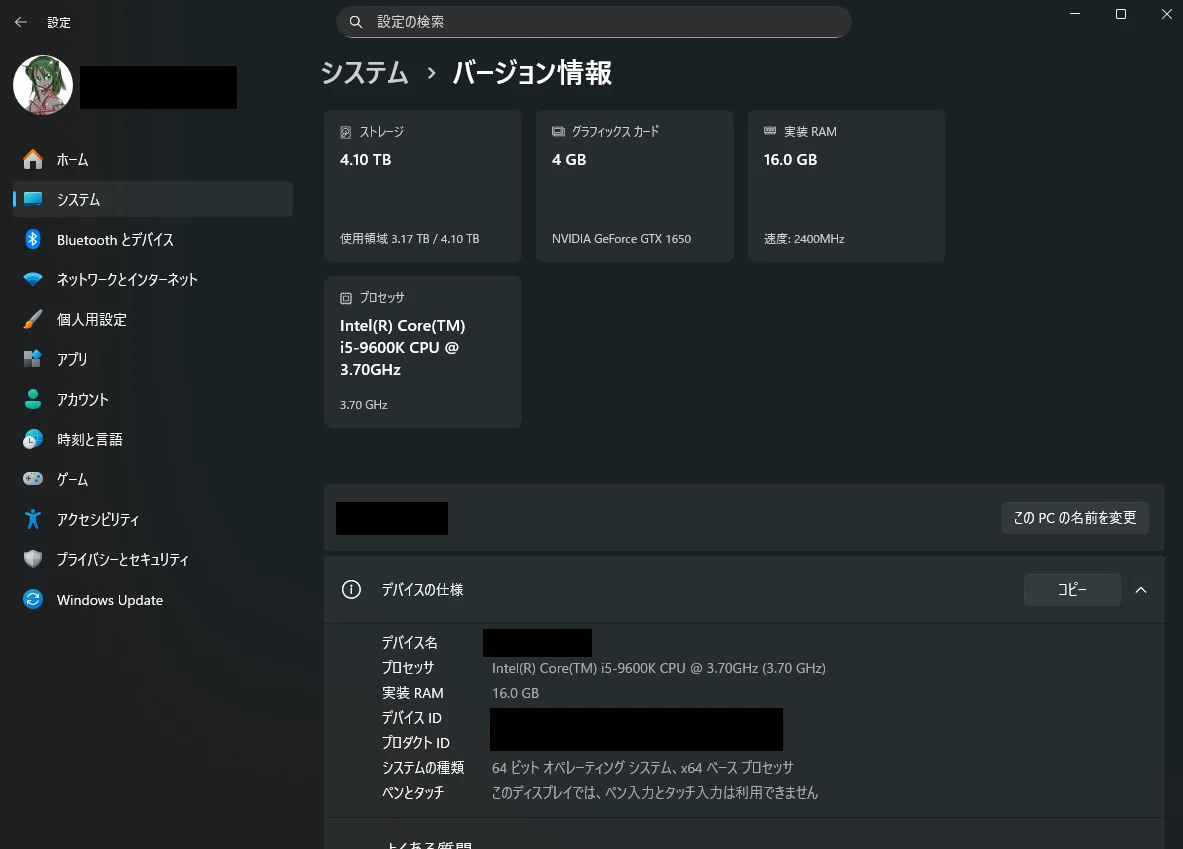Click この PC の名前を変更 button
1183x849 pixels.
(x=1075, y=518)
